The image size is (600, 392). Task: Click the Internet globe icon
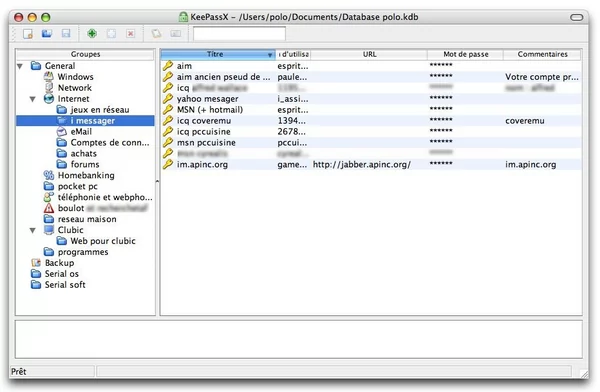pyautogui.click(x=49, y=99)
